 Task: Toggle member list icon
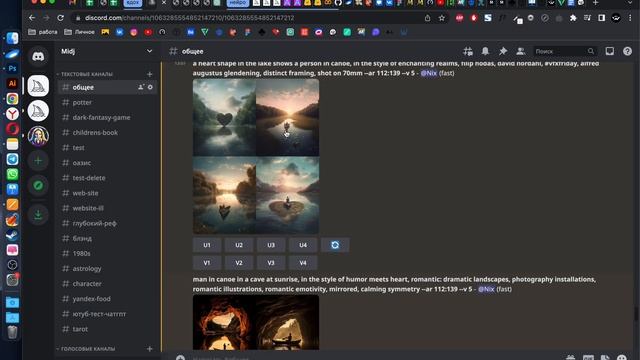(x=520, y=51)
